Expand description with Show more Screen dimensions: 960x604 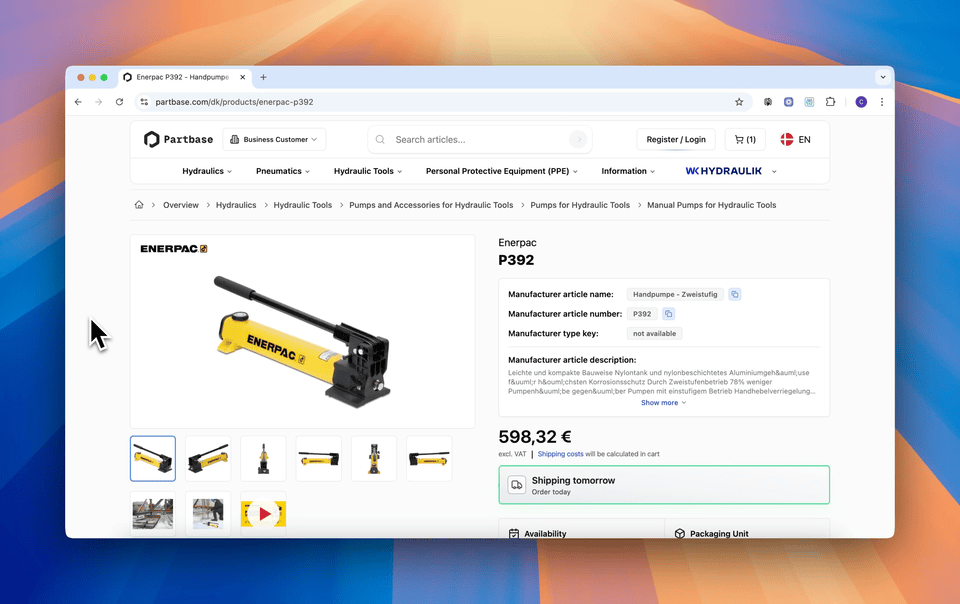664,403
